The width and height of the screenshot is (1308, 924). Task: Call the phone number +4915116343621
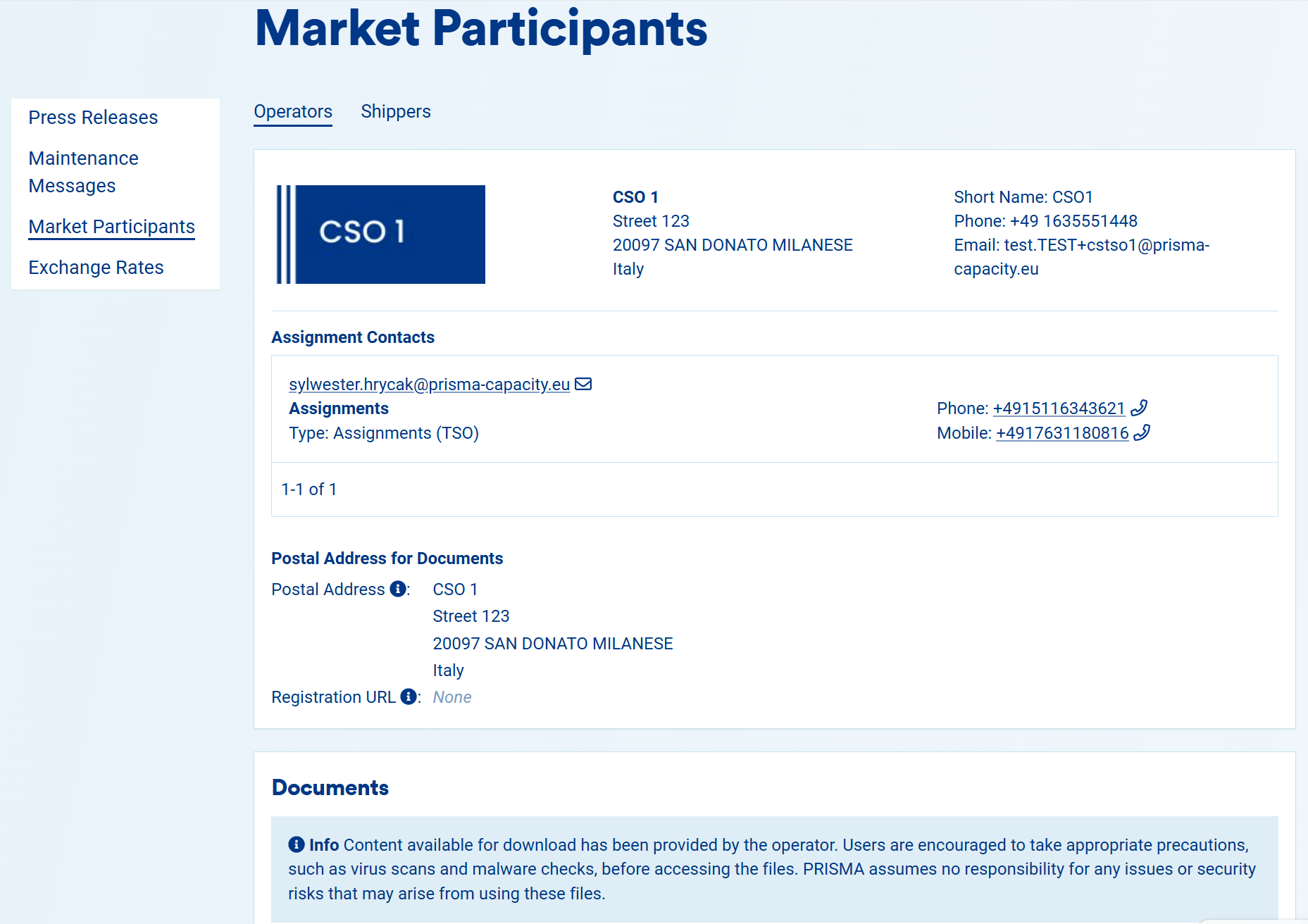1059,408
